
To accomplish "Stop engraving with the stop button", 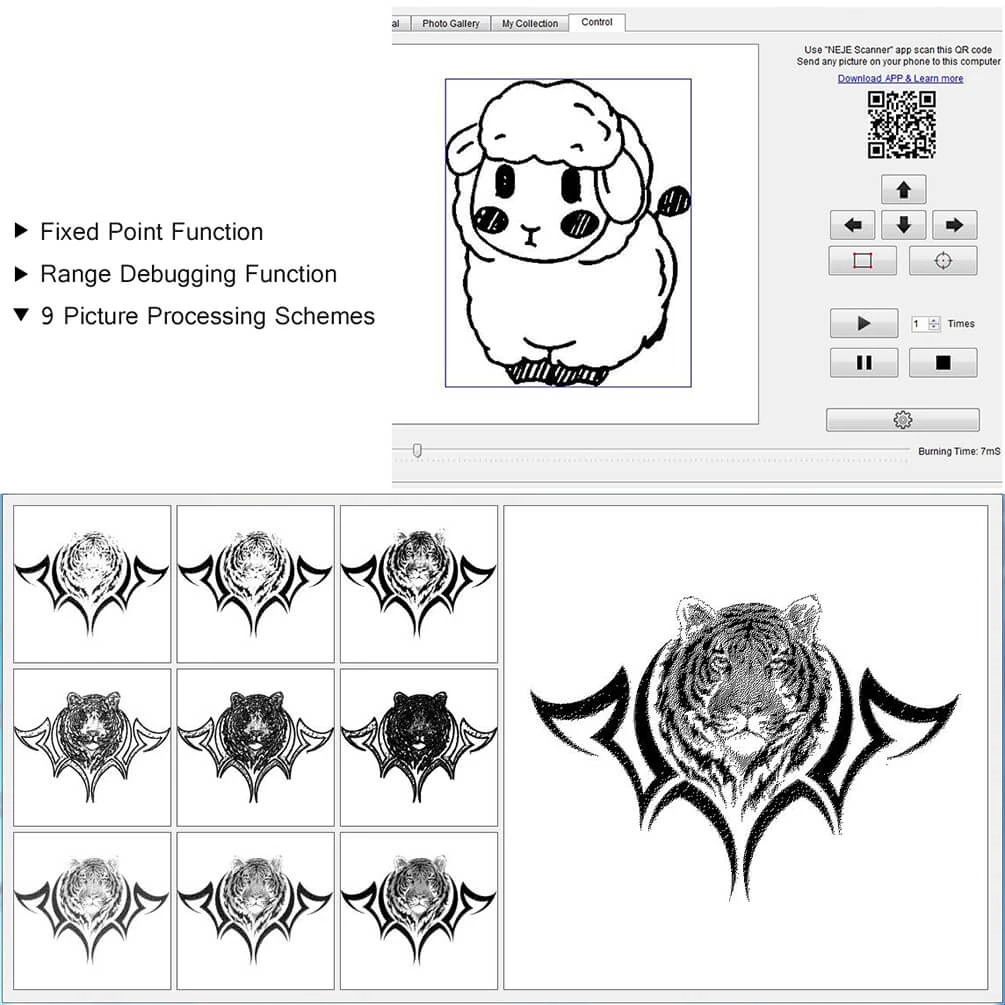I will click(943, 363).
